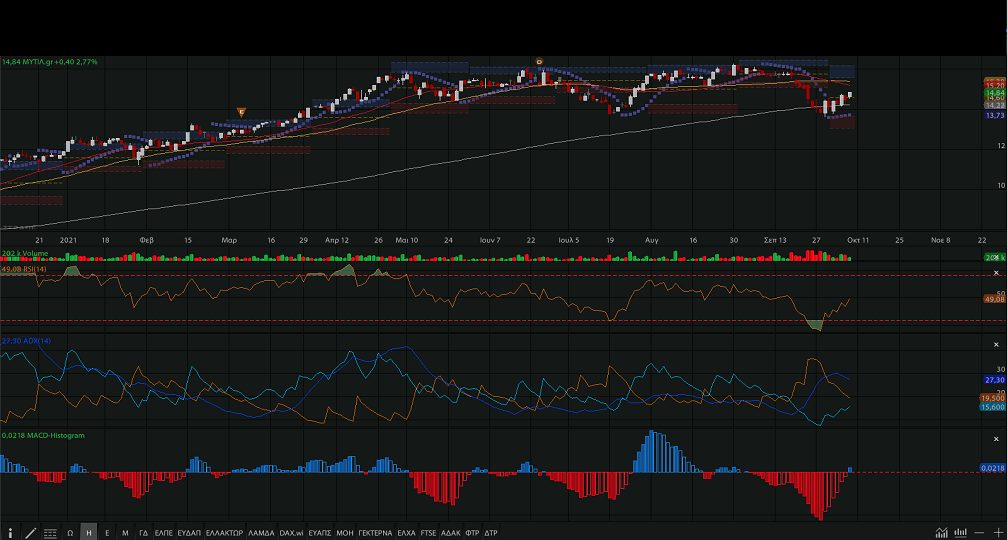
Task: Click the 49,08 RSI value tag
Action: click(x=995, y=299)
